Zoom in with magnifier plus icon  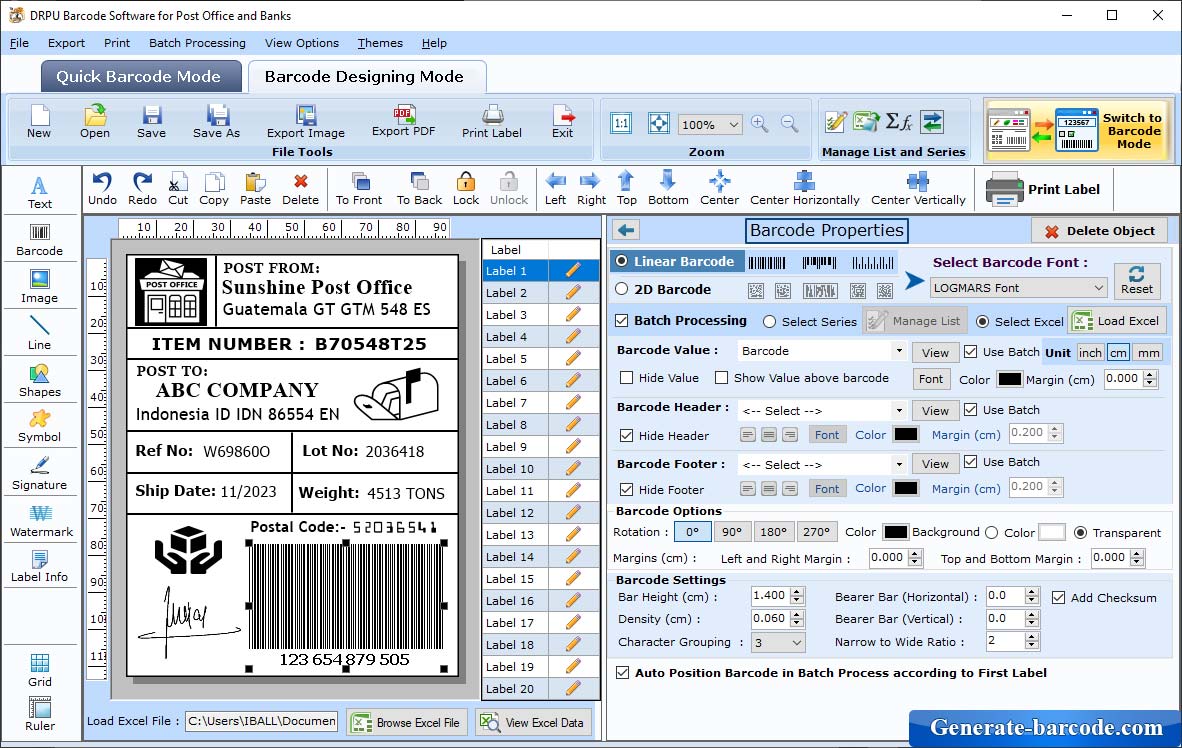[760, 124]
